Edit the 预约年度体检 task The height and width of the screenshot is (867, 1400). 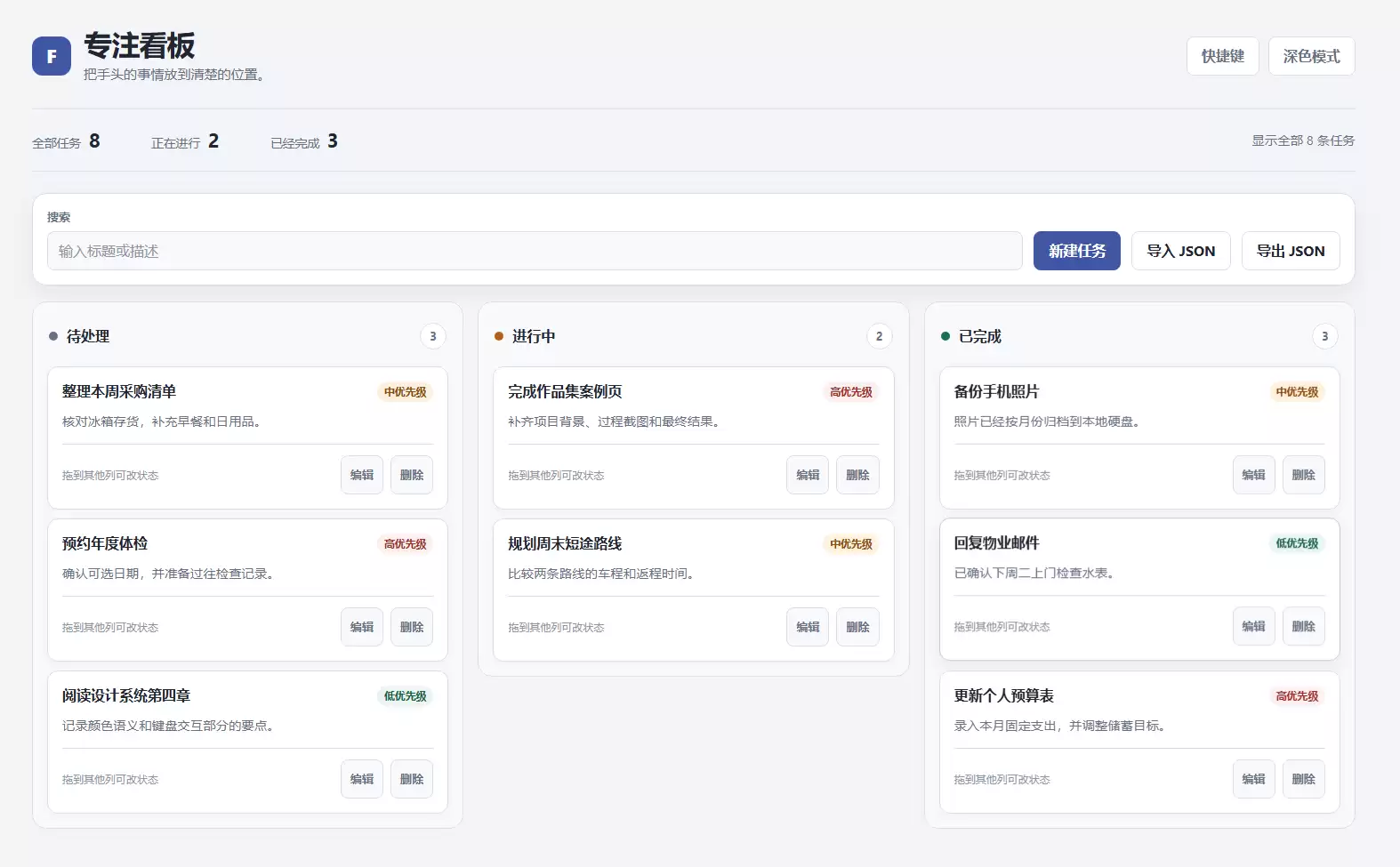pyautogui.click(x=362, y=627)
